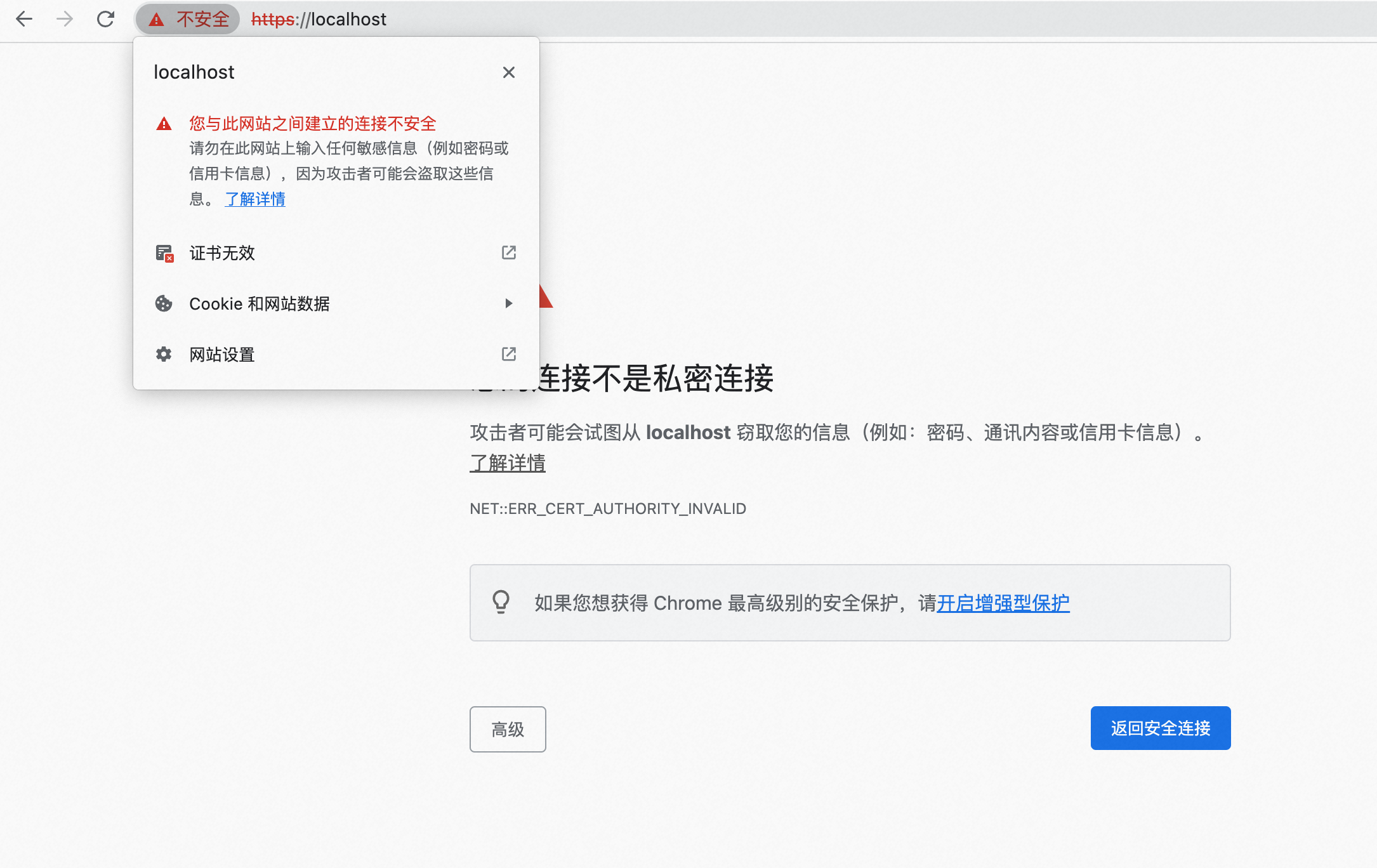Click the '返回安全连接' button
Viewport: 1377px width, 868px height.
1161,728
